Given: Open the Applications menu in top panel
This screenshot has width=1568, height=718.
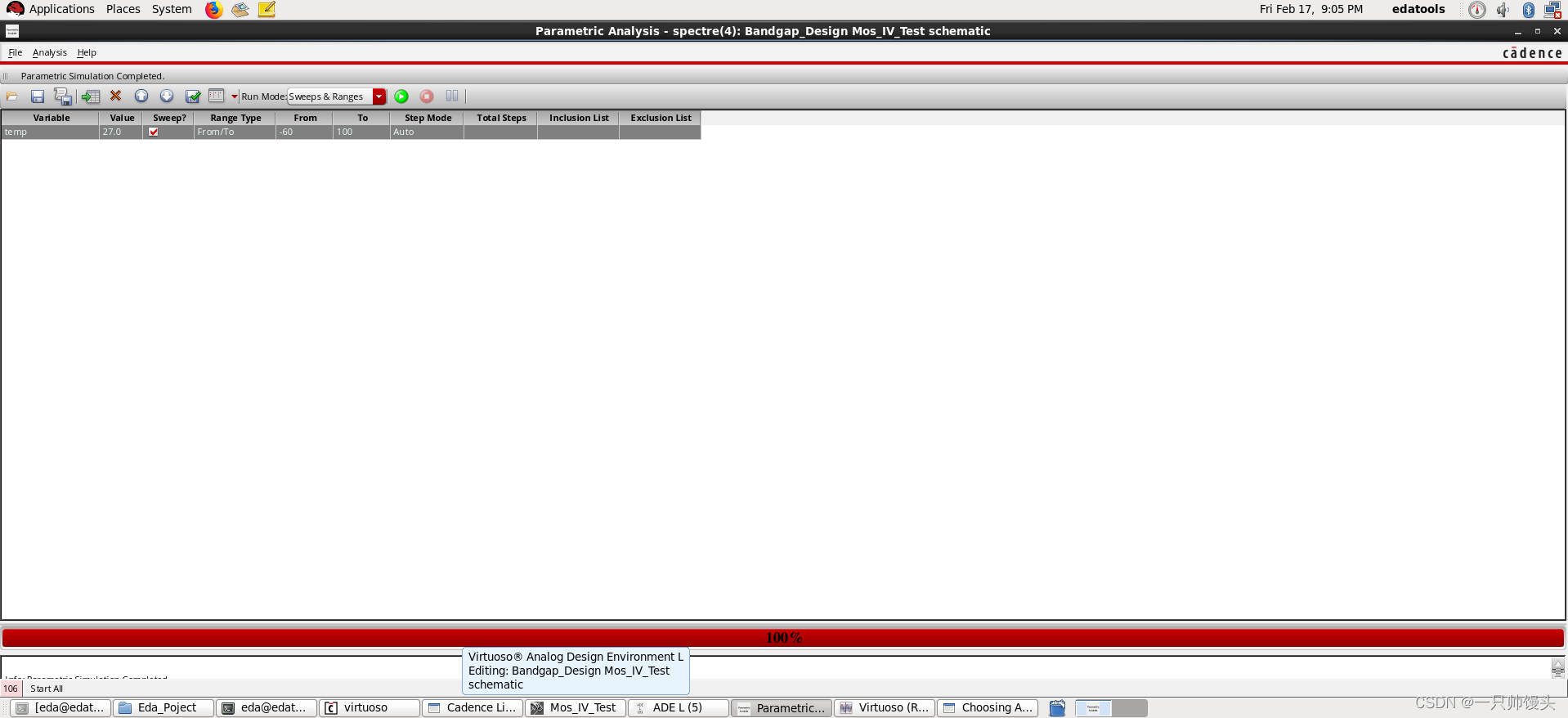Looking at the screenshot, I should [x=62, y=9].
